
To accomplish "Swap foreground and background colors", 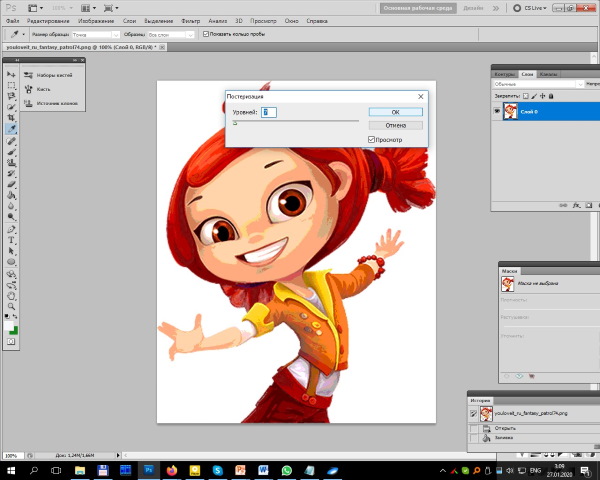I will [15, 316].
